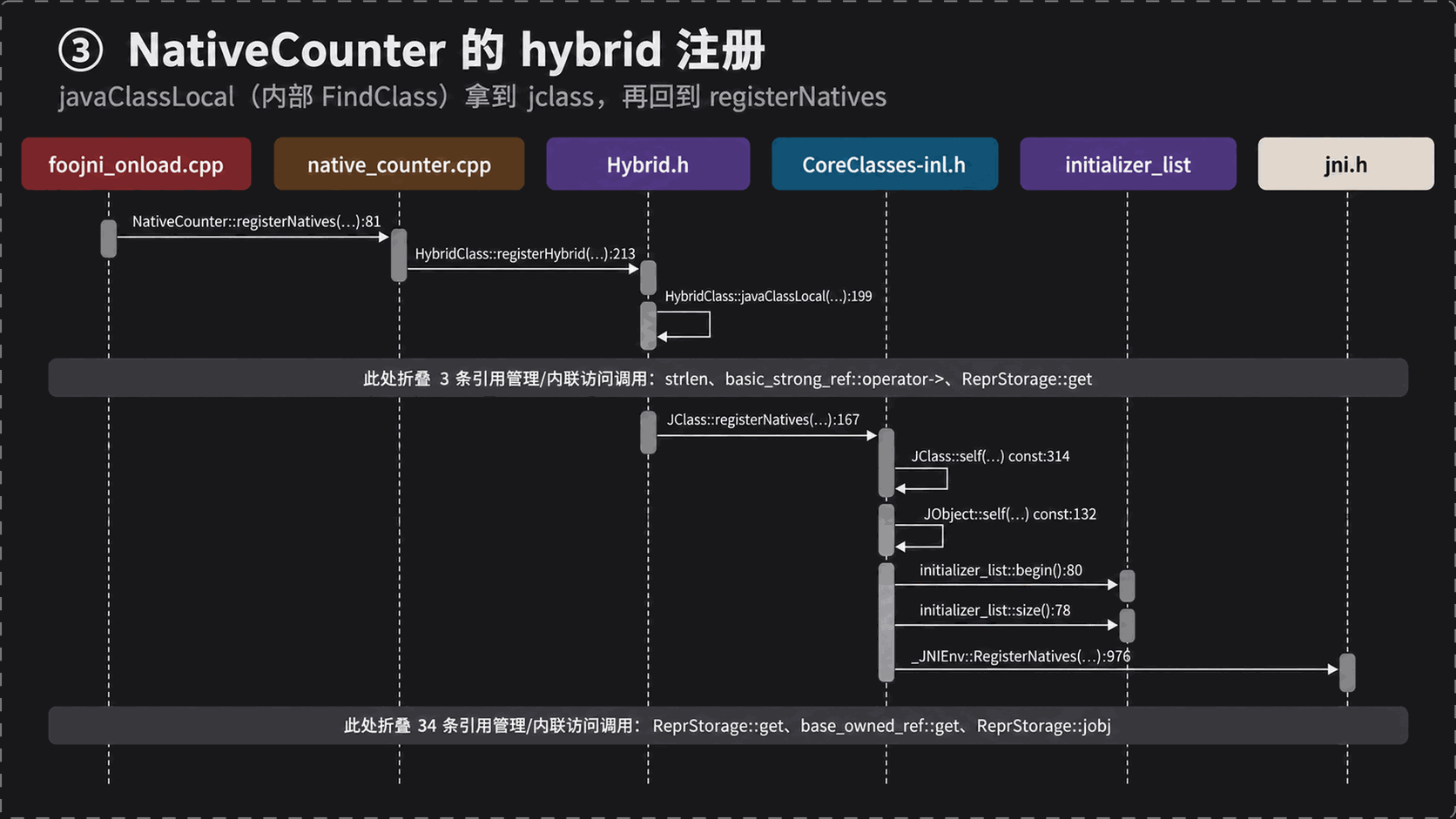Click the circled 3 step number icon

coord(81,50)
